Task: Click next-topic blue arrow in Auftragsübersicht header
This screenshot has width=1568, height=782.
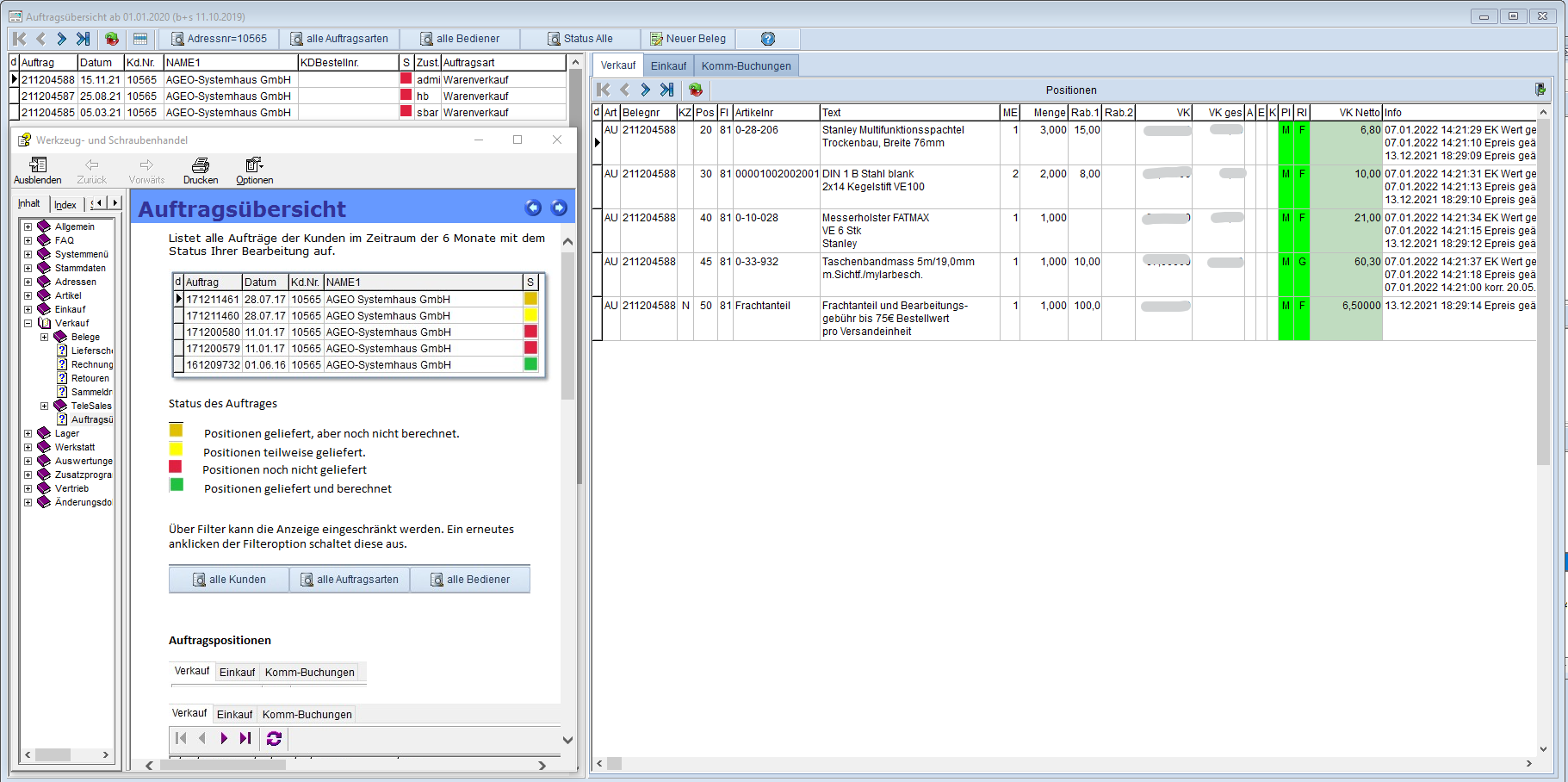Action: (x=559, y=208)
